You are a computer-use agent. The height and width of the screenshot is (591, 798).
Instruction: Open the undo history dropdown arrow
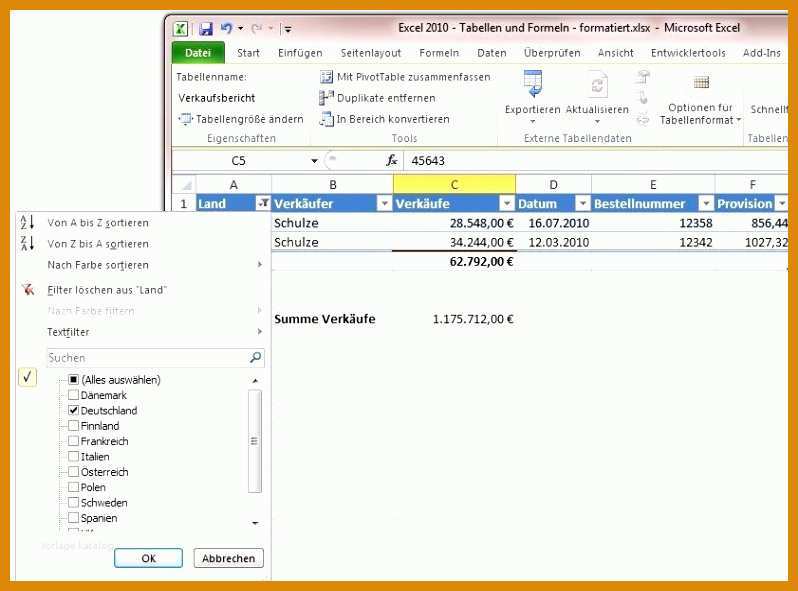[x=240, y=29]
